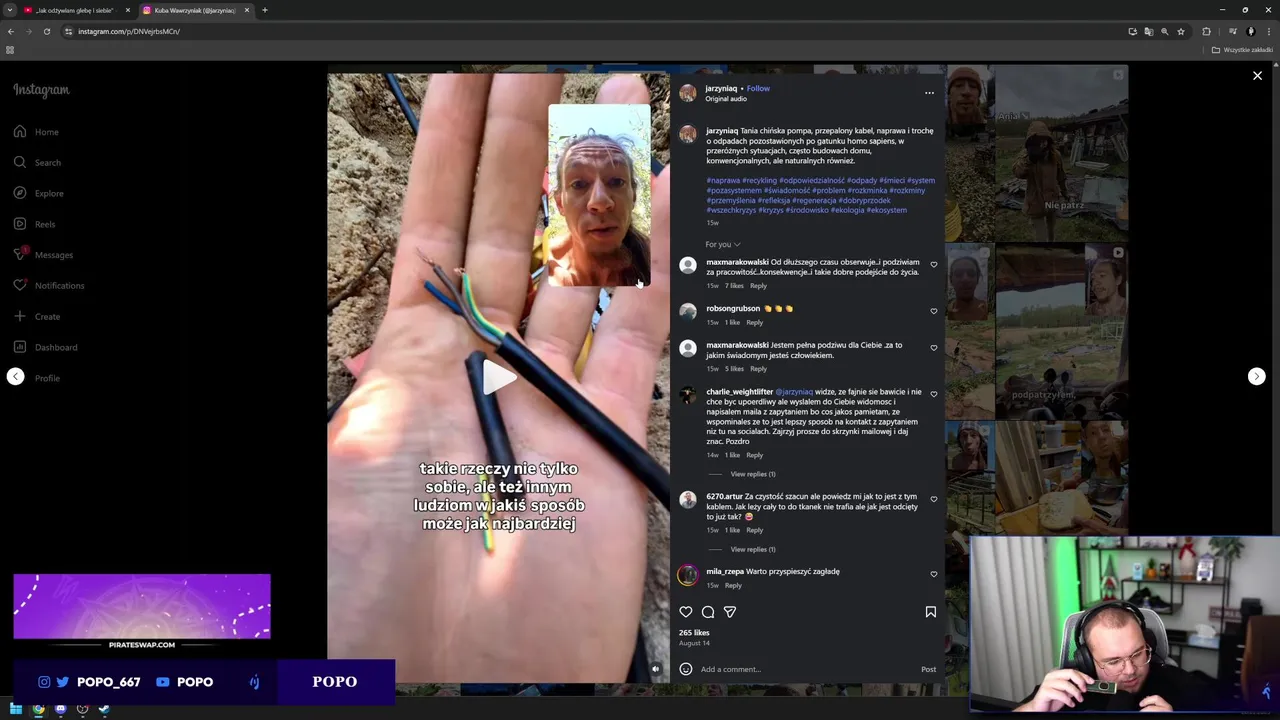Open Steam from the taskbar

coord(104,709)
